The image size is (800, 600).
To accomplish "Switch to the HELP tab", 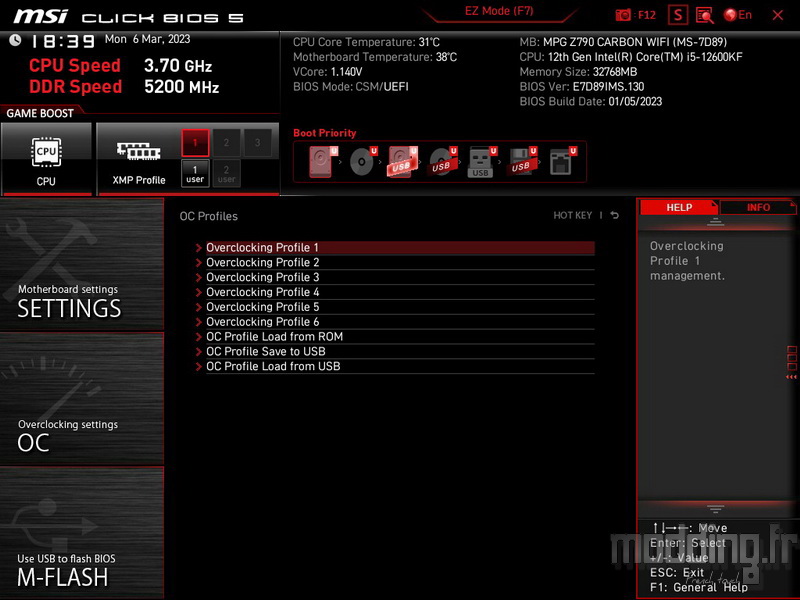I will pyautogui.click(x=679, y=207).
